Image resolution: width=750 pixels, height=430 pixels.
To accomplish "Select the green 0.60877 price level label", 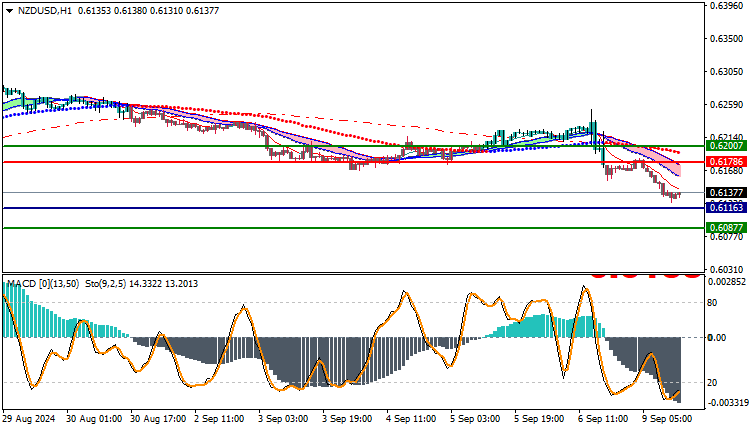I will tap(727, 228).
